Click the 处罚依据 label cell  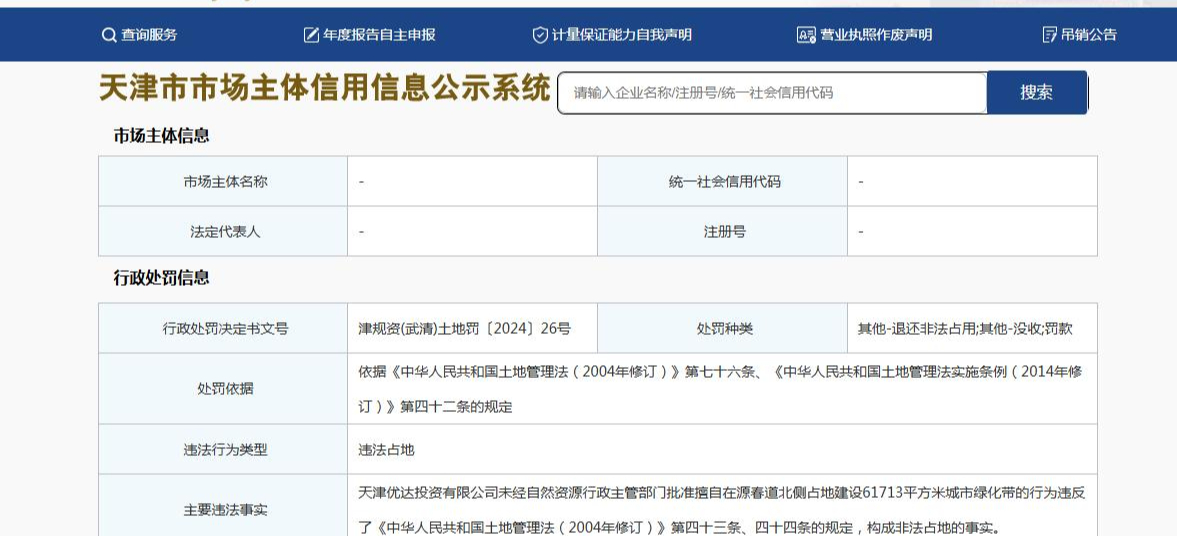click(x=223, y=389)
